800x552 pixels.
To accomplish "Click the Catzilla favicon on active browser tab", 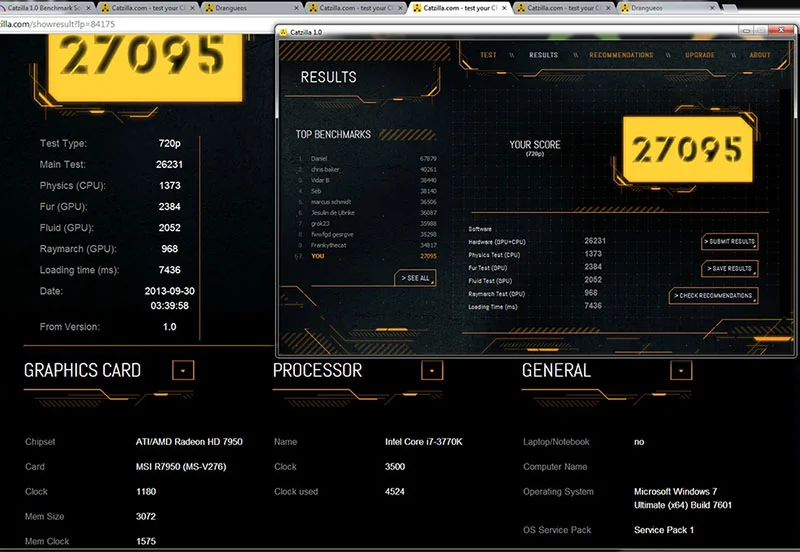I will [417, 8].
